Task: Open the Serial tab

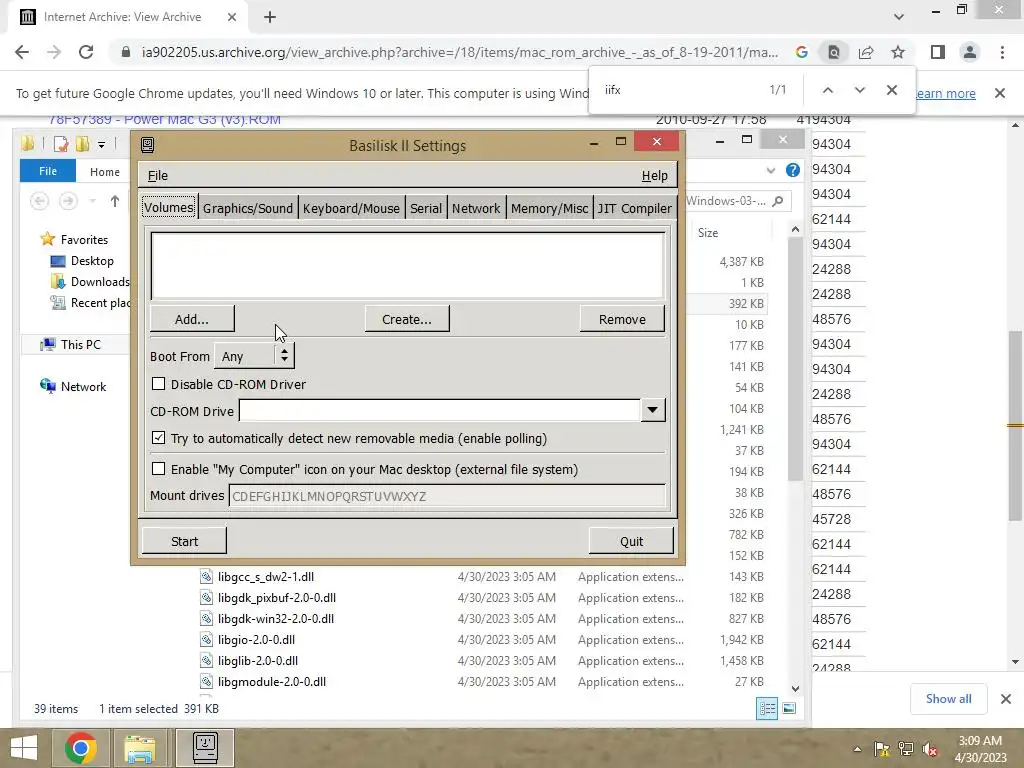Action: [x=426, y=208]
